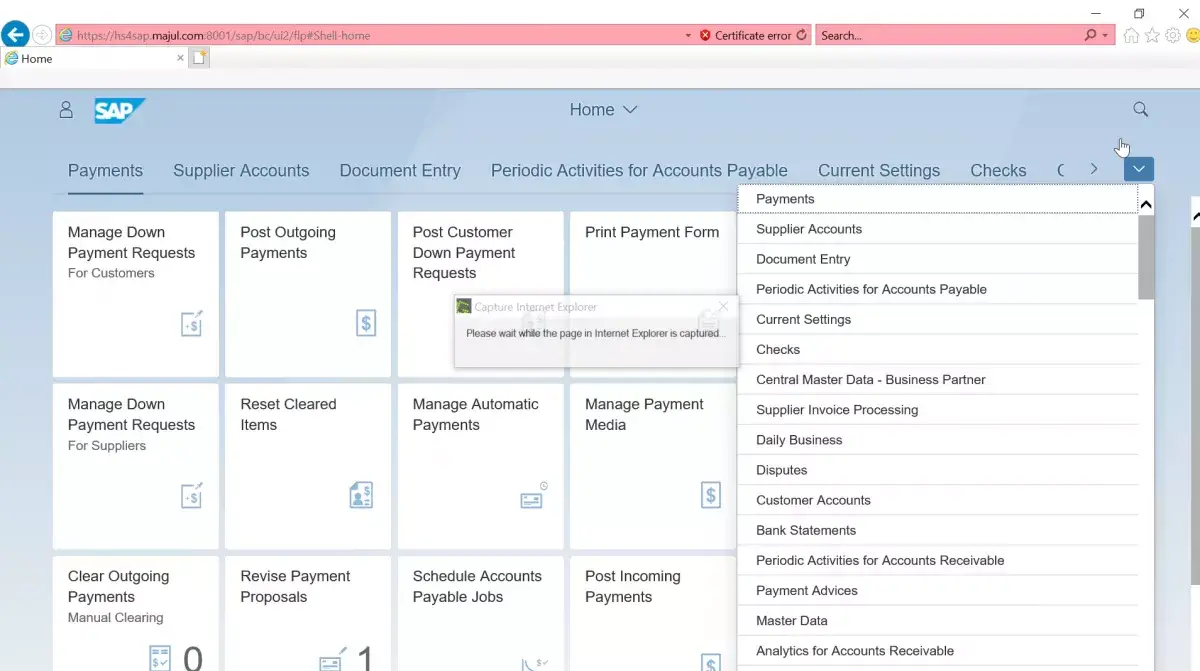Click browser search magnifier button
Screen dimensions: 1200x671
point(1089,35)
